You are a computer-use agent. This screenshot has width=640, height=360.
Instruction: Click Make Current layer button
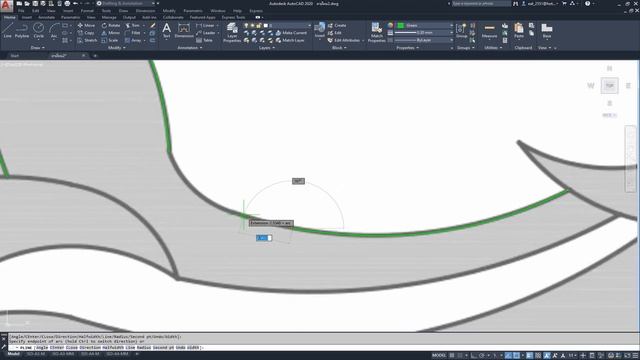click(x=291, y=33)
